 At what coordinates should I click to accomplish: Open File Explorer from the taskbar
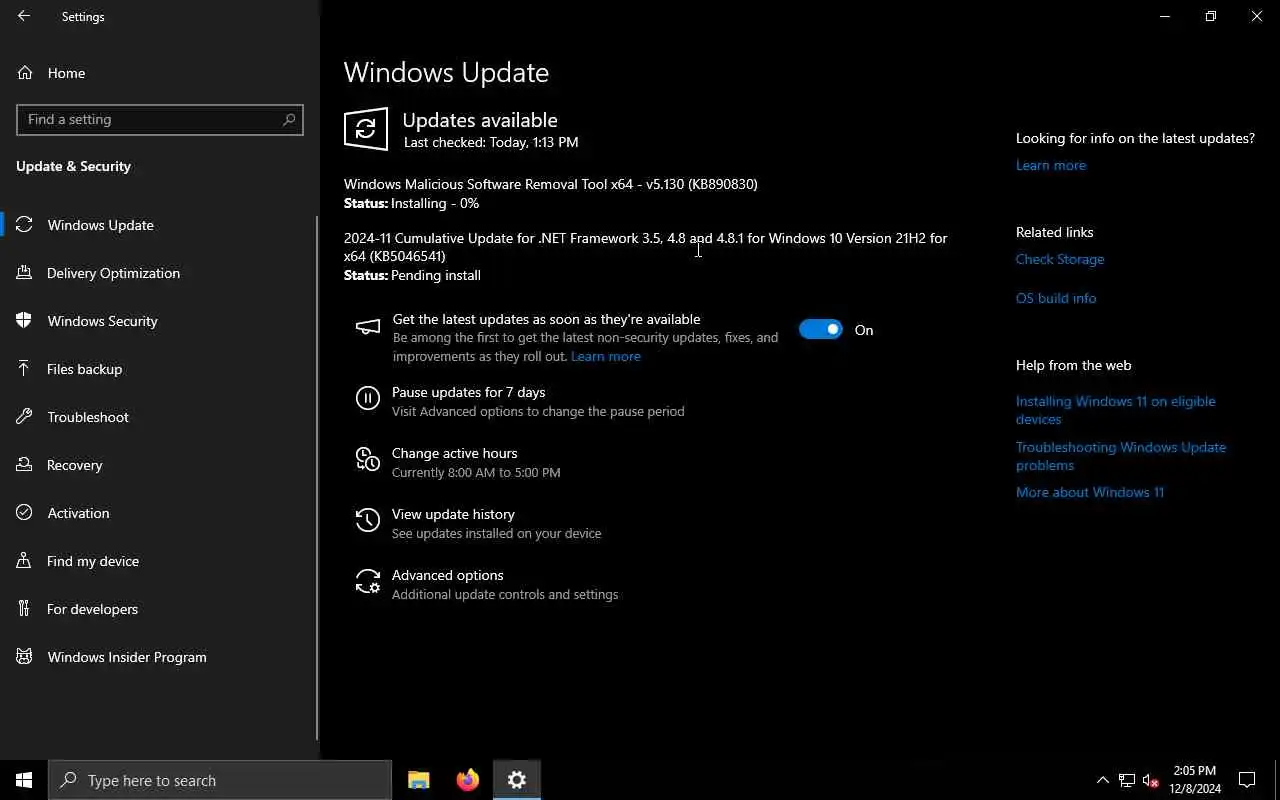click(x=419, y=780)
